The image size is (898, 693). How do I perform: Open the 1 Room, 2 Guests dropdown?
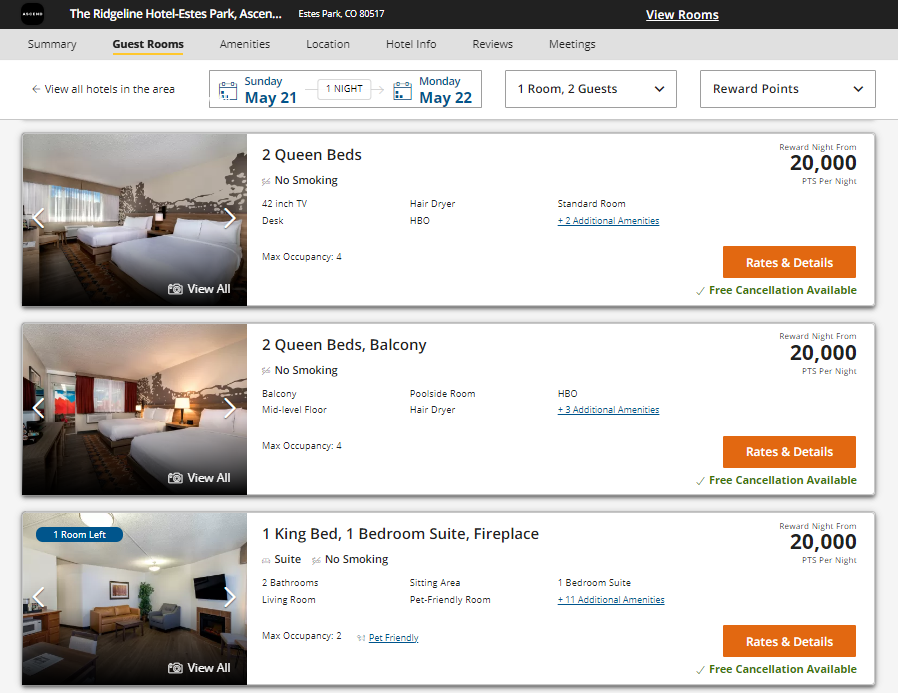(x=590, y=89)
